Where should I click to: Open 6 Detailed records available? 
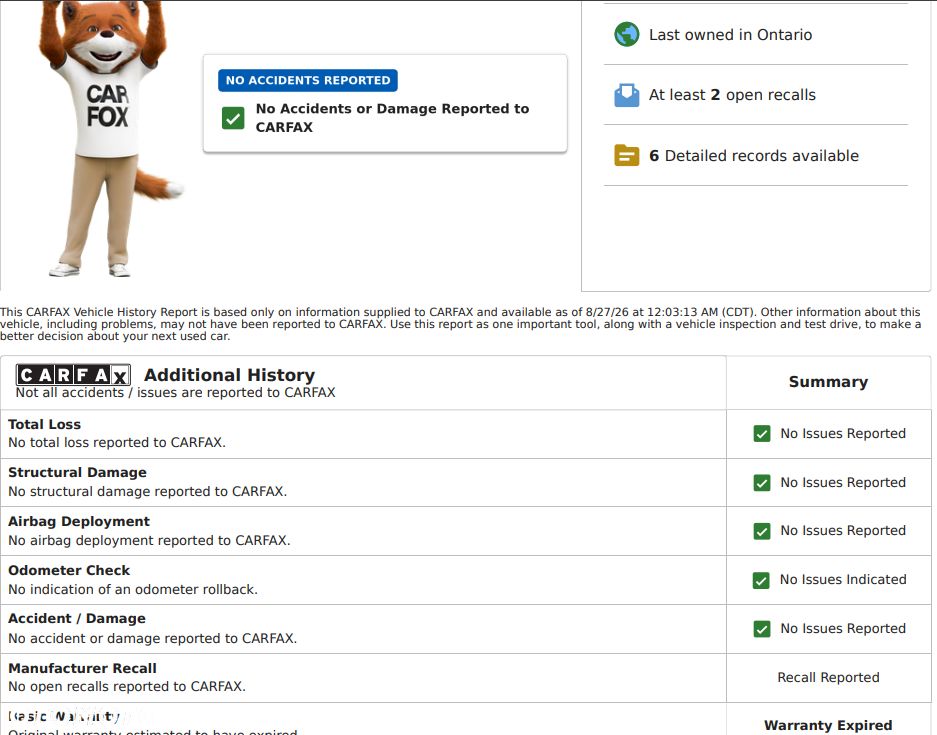pos(755,155)
